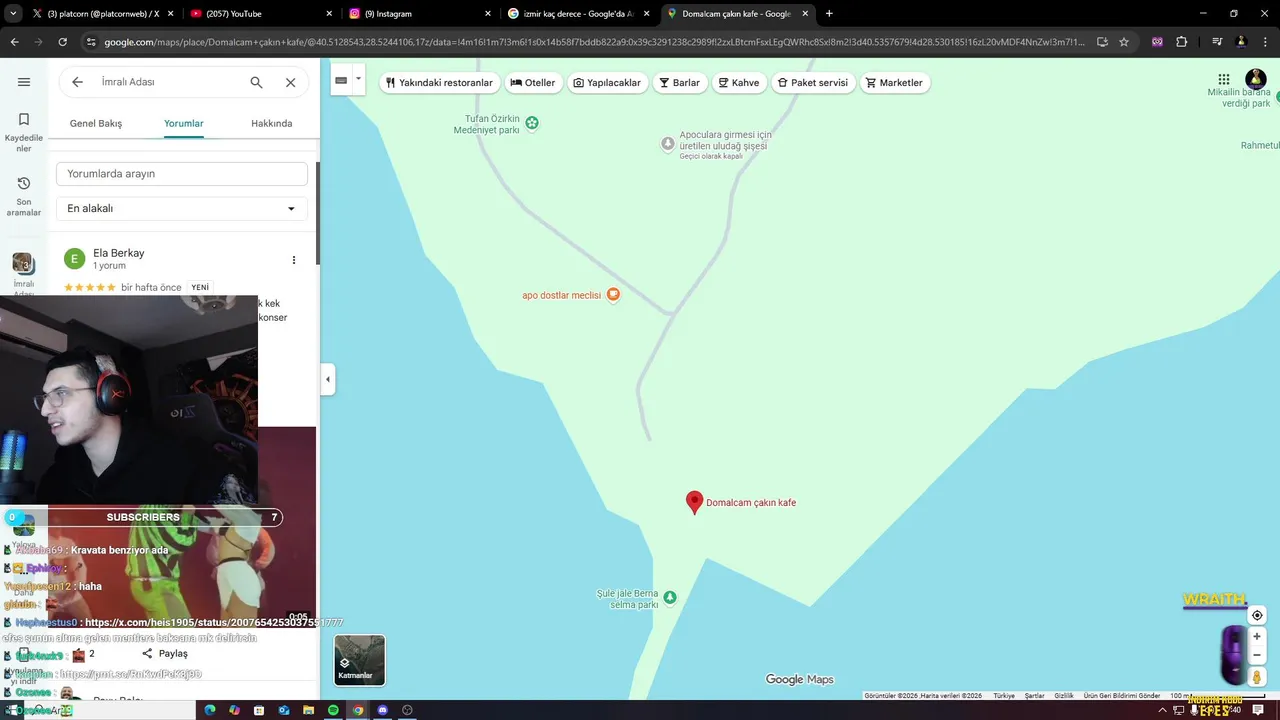
Task: Show hidden system tray icons
Action: (1162, 710)
